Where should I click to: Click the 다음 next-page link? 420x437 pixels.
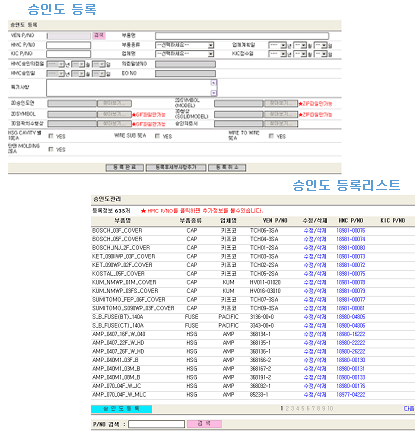click(x=409, y=408)
